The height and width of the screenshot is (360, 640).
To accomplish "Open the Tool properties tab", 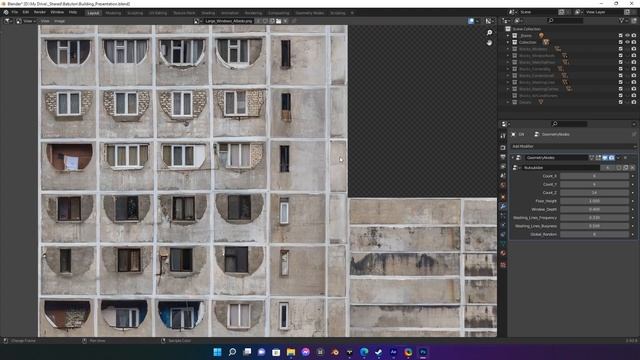I will (x=503, y=136).
